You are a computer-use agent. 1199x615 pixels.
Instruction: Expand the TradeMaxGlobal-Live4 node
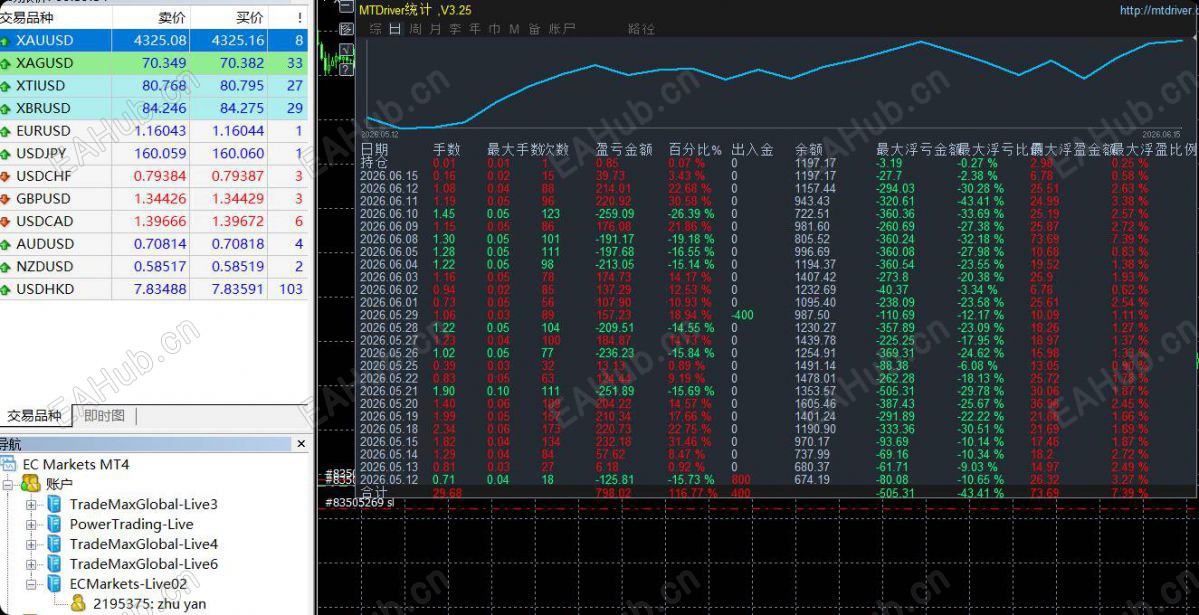[31, 545]
